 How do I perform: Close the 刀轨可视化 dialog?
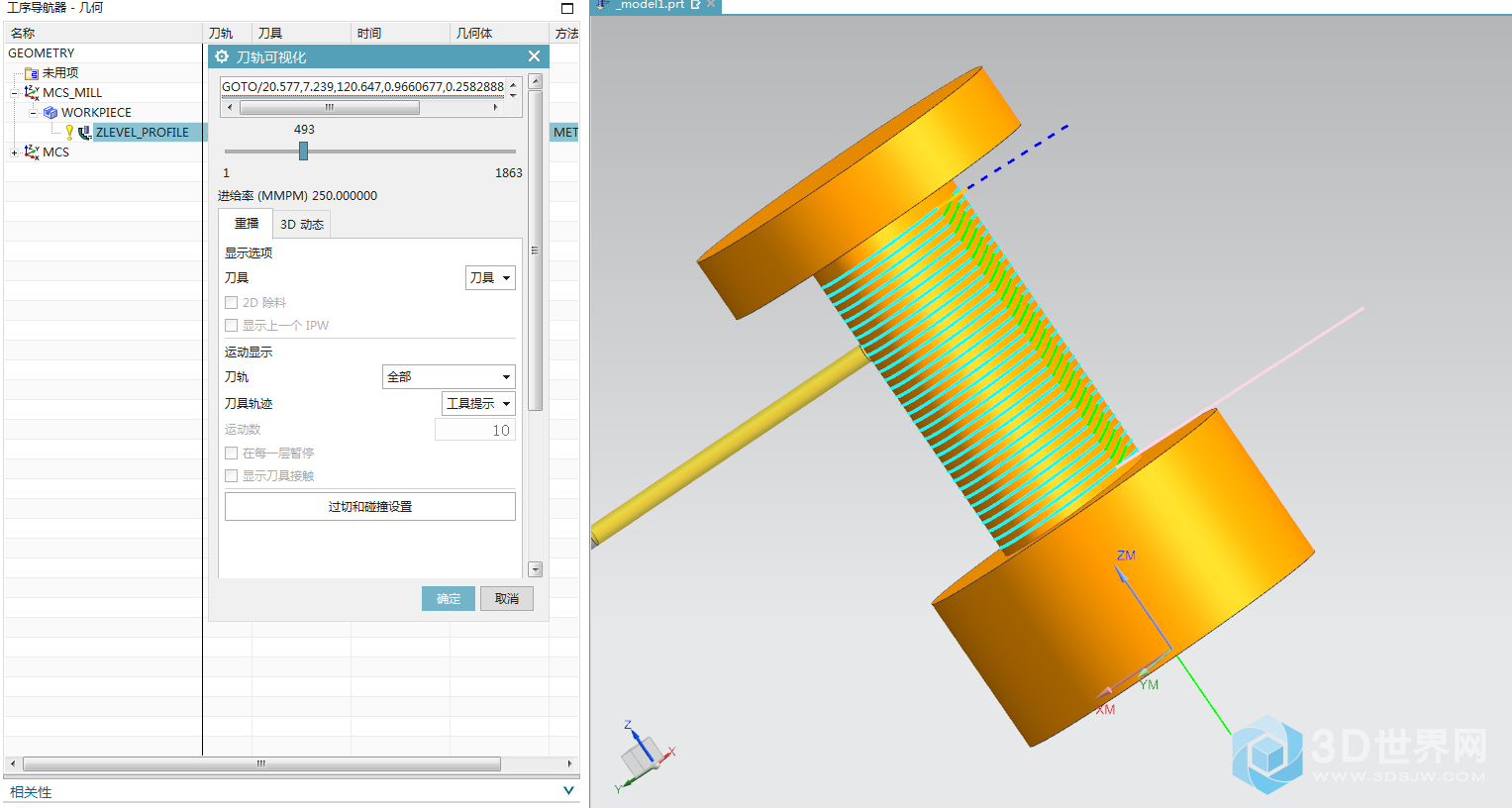click(x=534, y=56)
